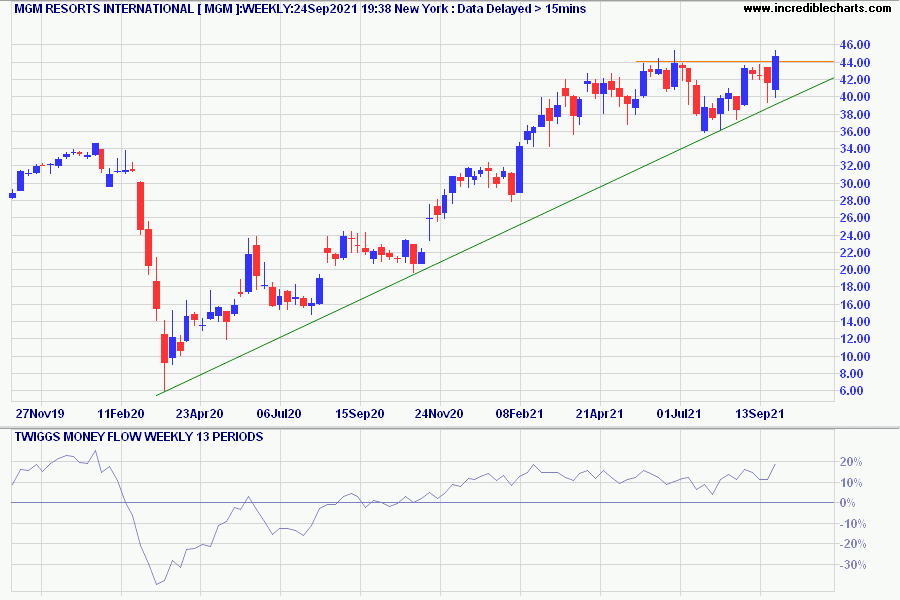The image size is (900, 600).
Task: Click the 01Jul21 date label
Action: [x=679, y=413]
